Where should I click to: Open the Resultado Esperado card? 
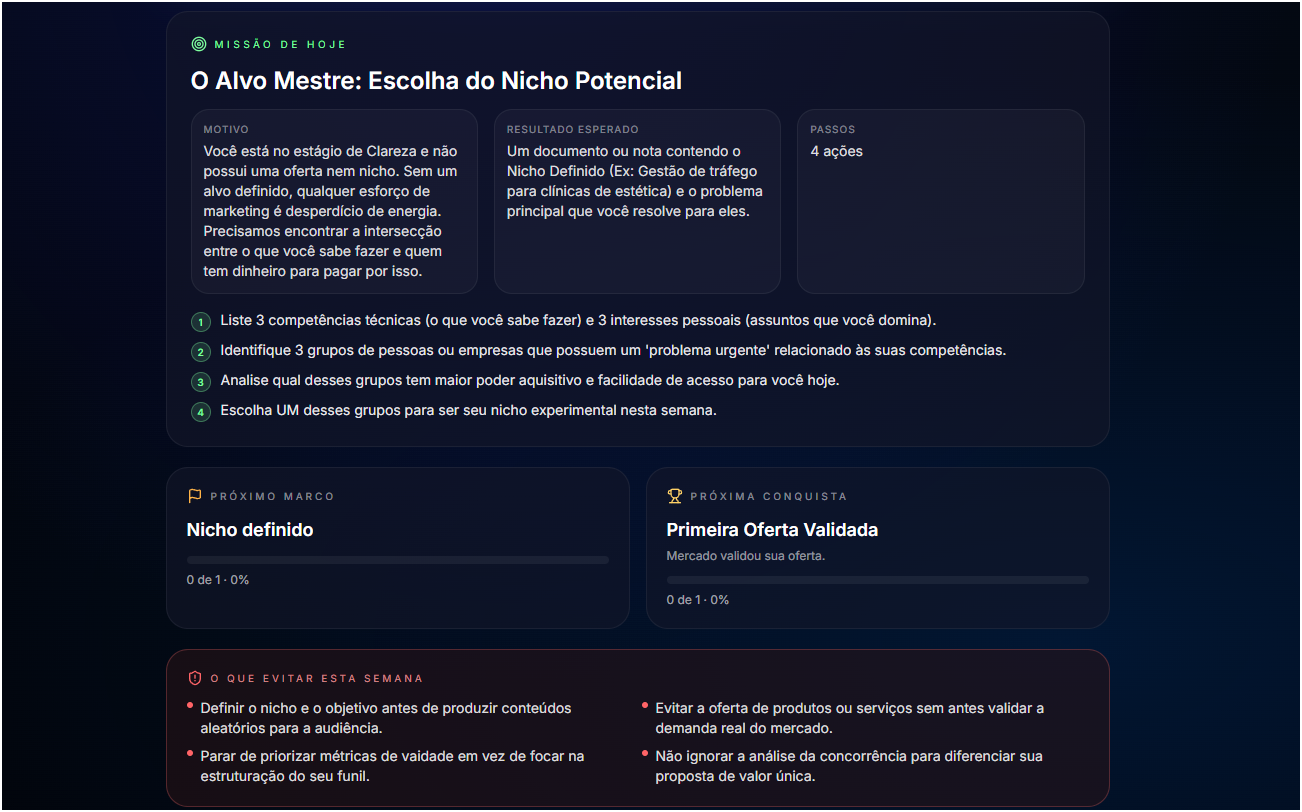637,201
